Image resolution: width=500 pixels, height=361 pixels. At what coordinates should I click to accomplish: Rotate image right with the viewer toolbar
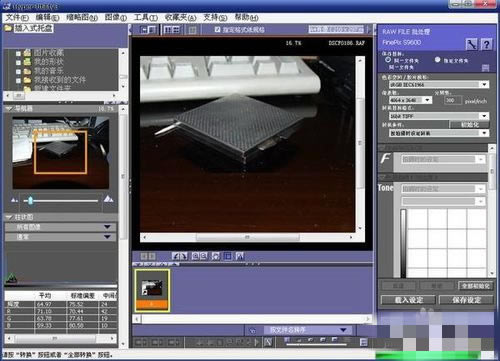183,256
